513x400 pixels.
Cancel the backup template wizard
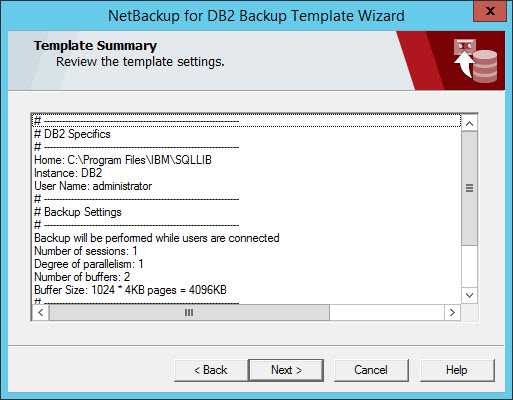click(371, 370)
